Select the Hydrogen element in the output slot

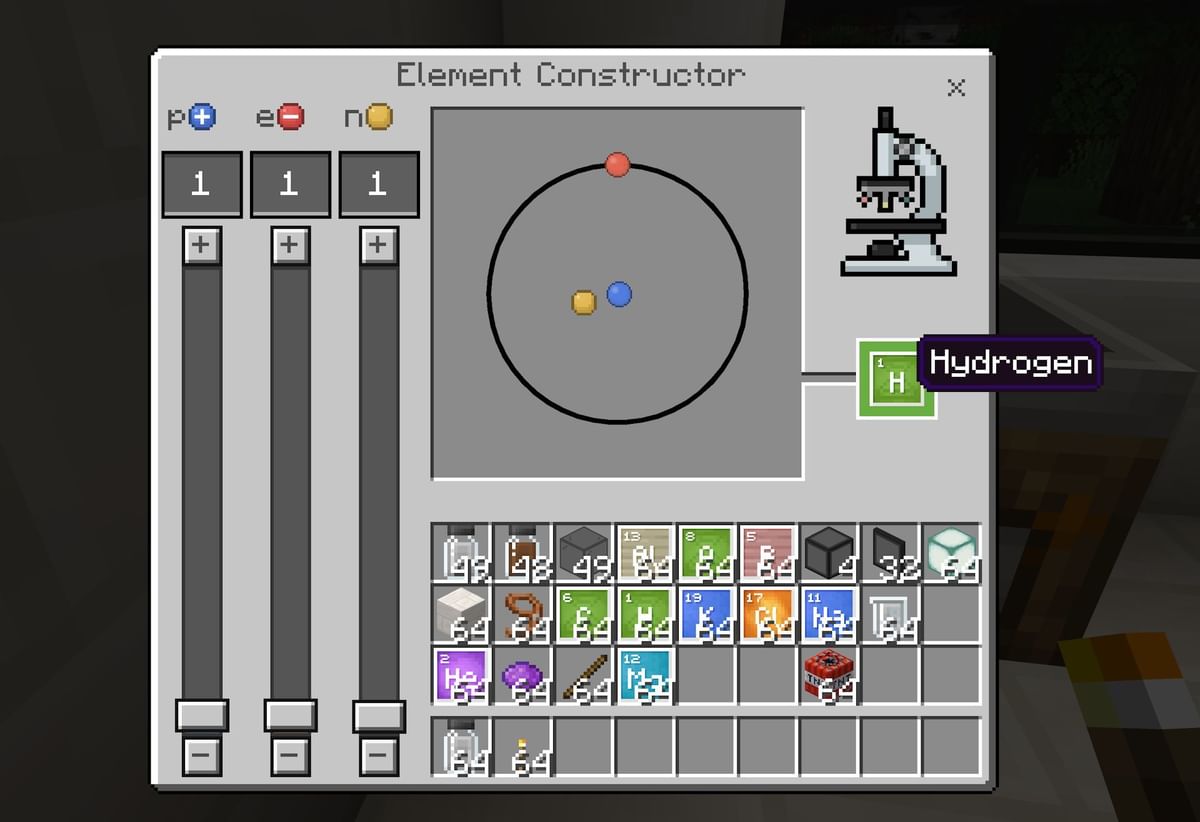coord(895,378)
